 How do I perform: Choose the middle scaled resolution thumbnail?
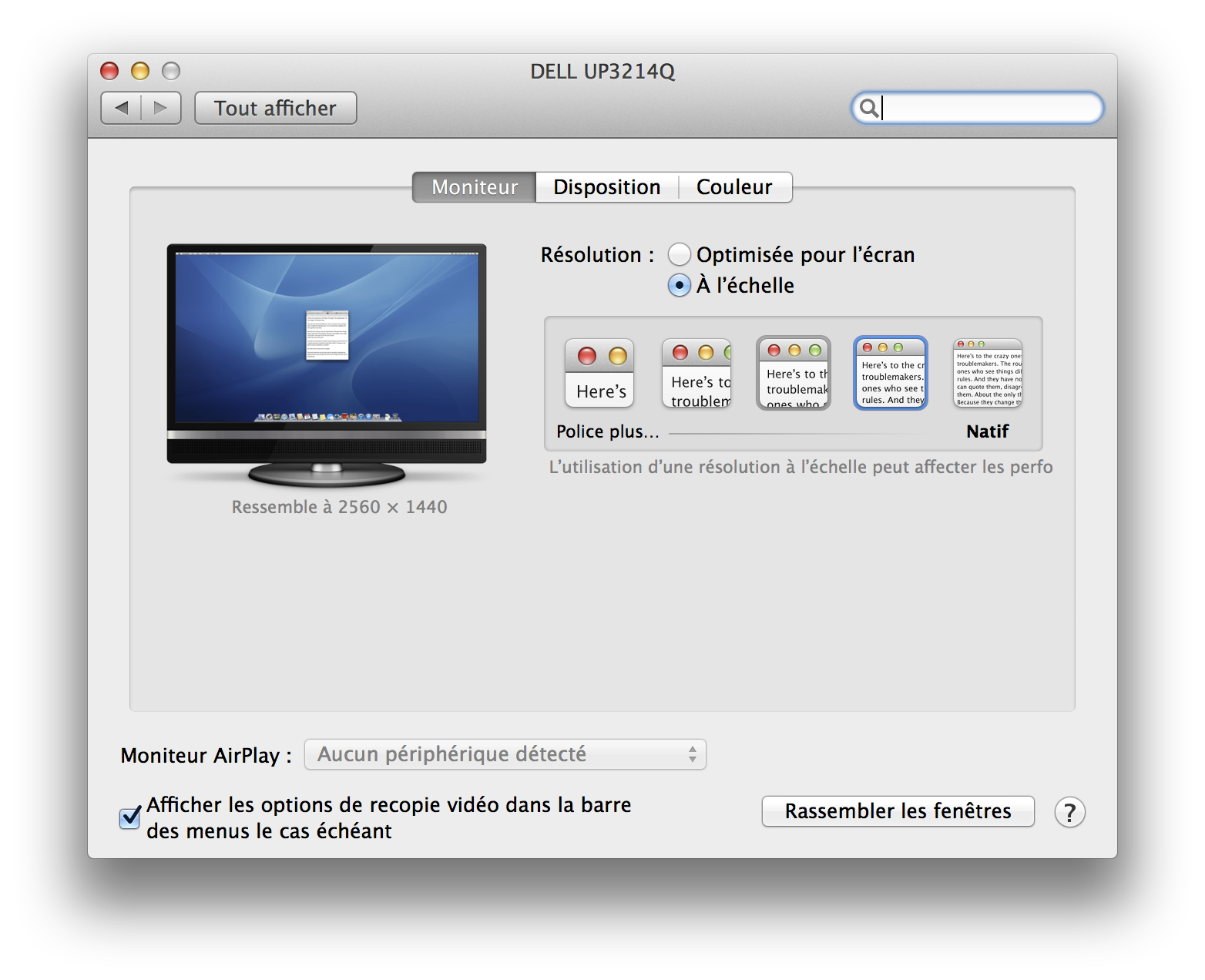coord(794,373)
